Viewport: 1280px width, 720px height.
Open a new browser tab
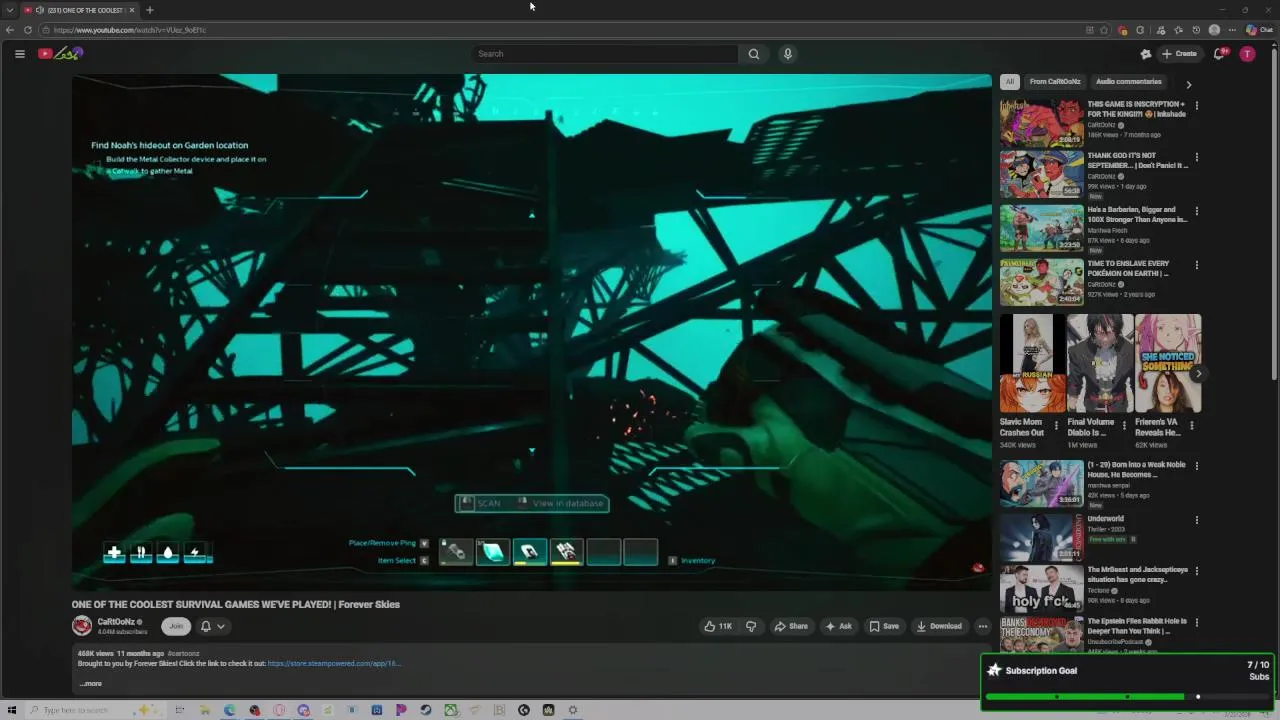point(149,10)
